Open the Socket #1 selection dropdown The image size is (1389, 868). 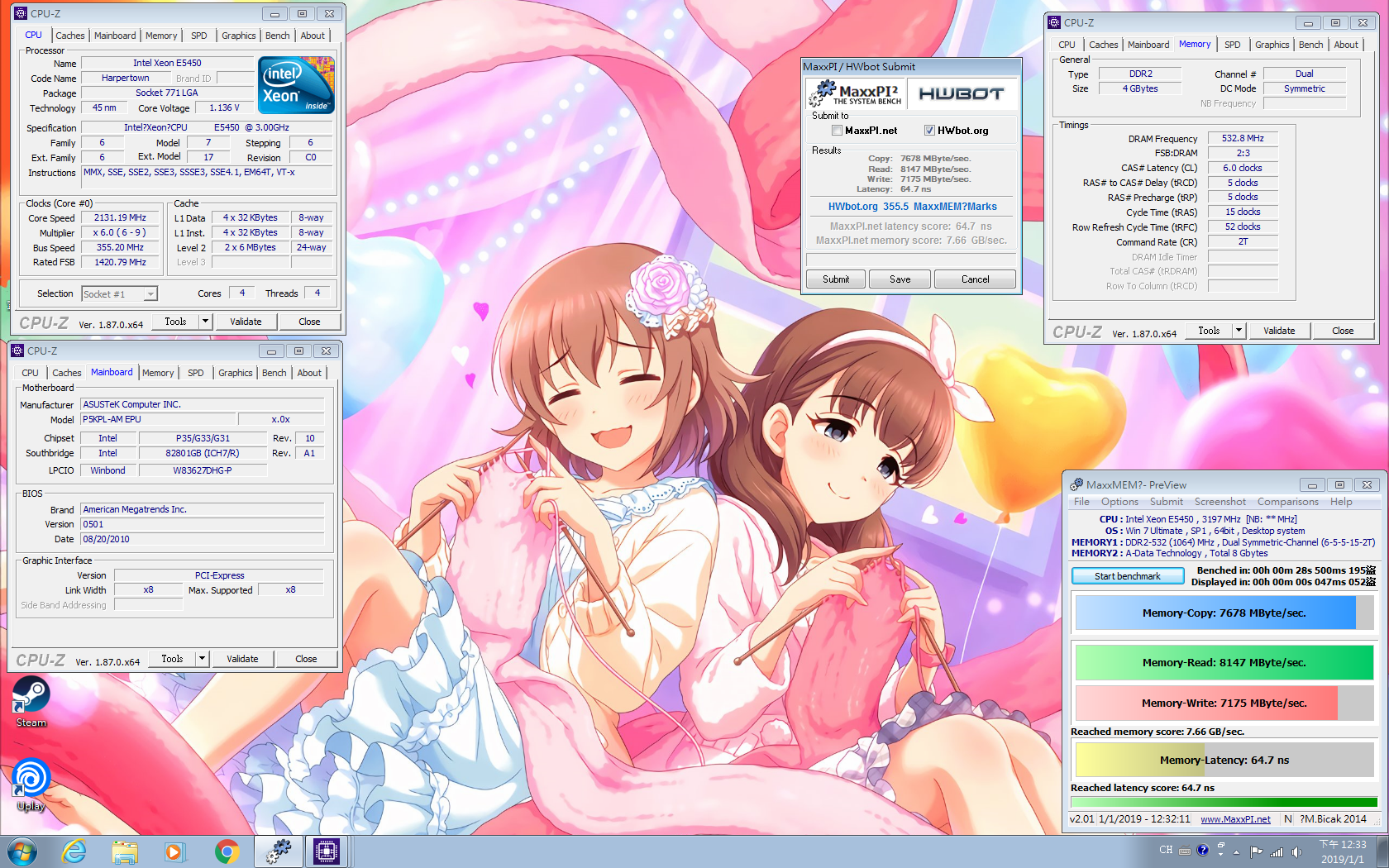coord(150,294)
